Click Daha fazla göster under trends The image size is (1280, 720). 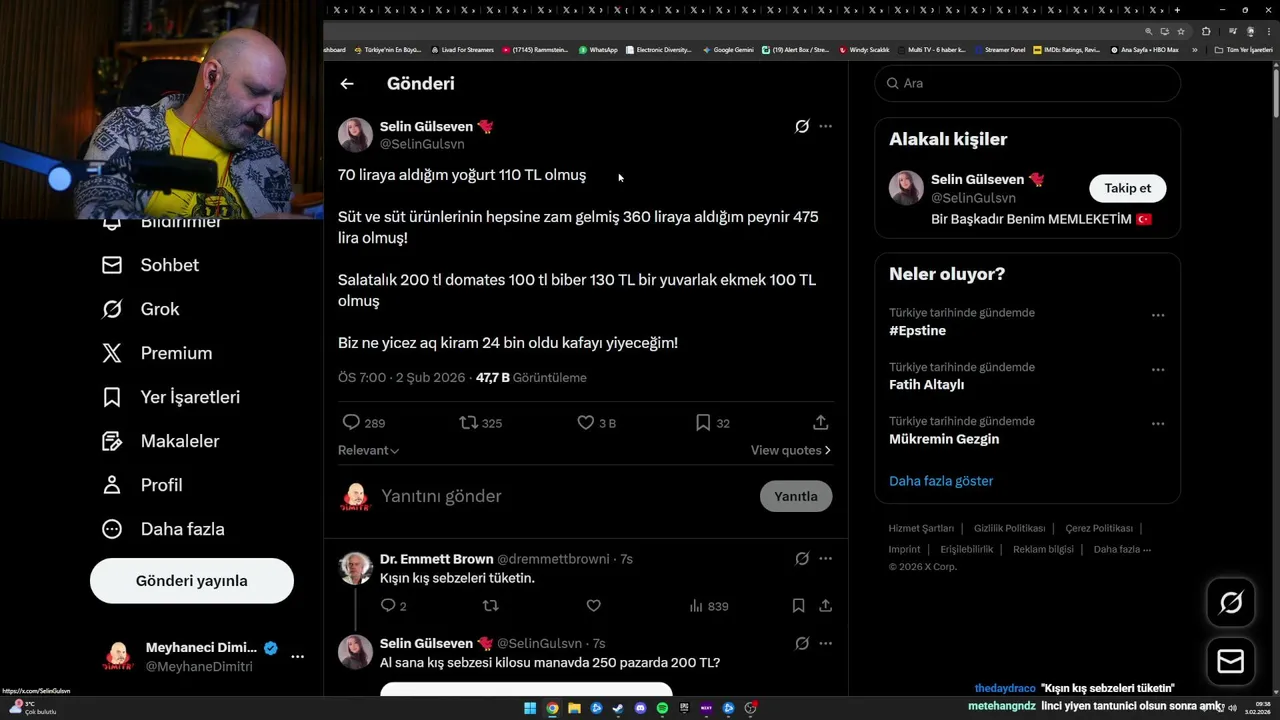(x=941, y=481)
